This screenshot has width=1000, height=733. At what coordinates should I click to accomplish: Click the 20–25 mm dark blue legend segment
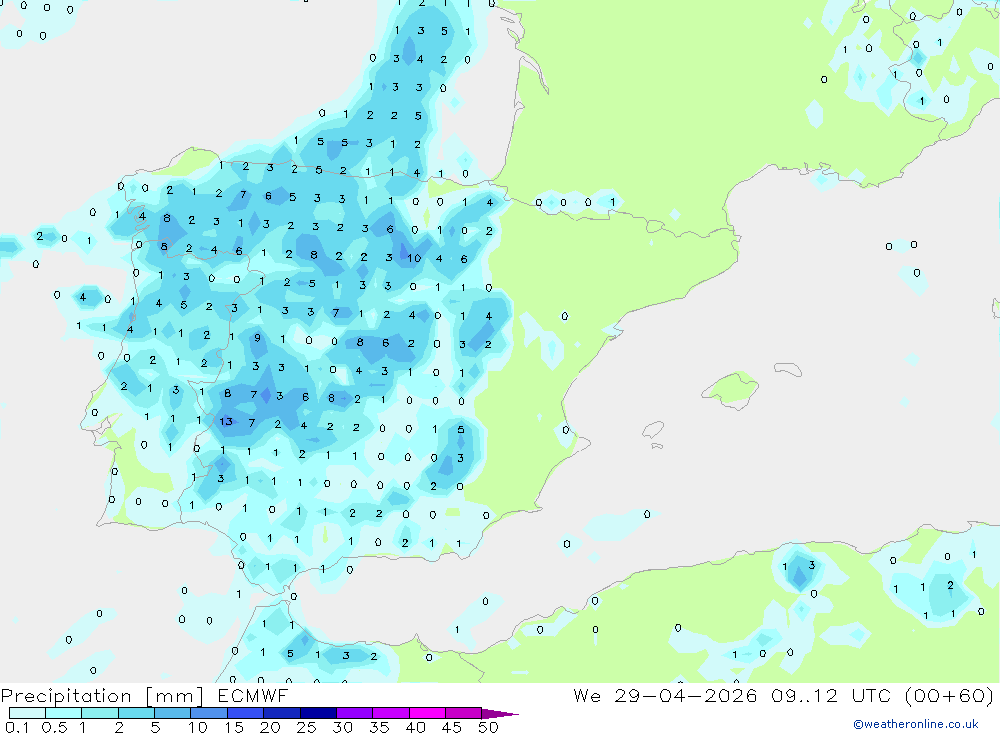[282, 713]
